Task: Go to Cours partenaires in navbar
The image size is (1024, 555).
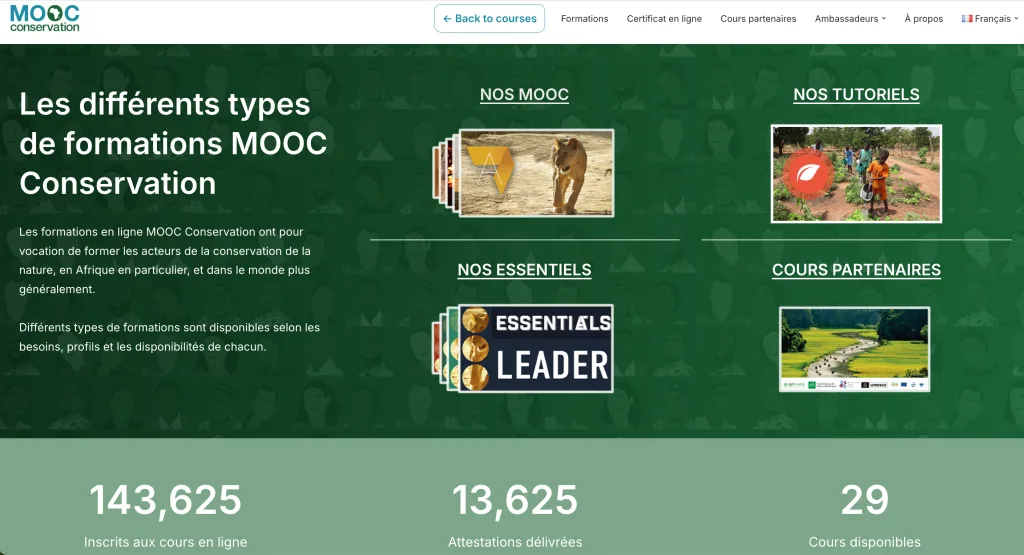Action: [758, 19]
